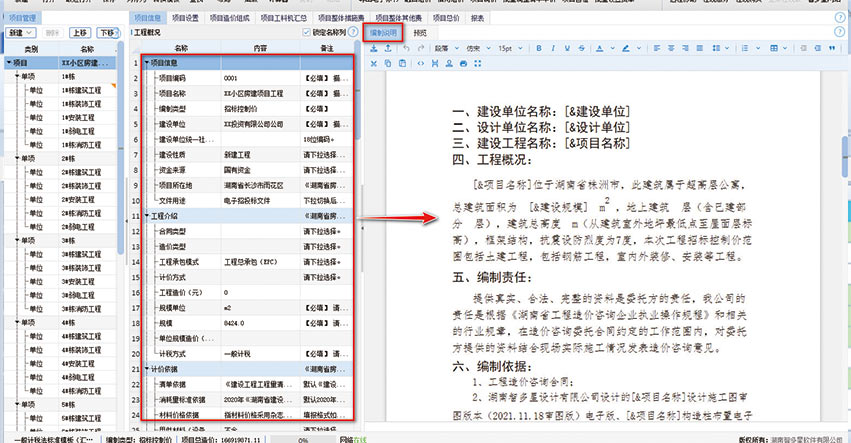The image size is (851, 443).
Task: Select the 1#栋建筑工程 tree item
Action: 81,89
